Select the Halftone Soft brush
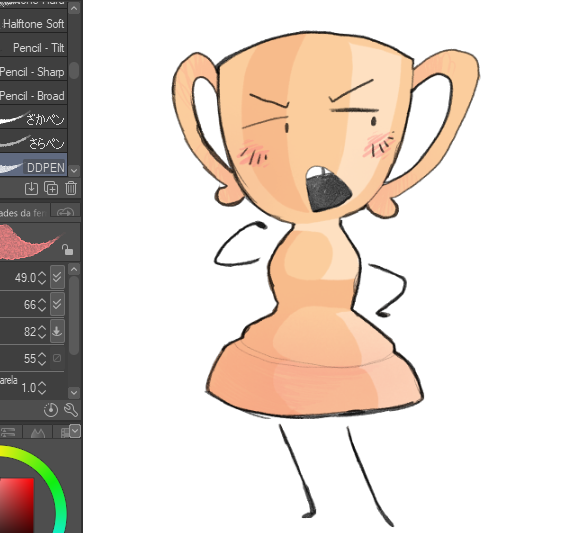The height and width of the screenshot is (533, 580). tap(33, 24)
